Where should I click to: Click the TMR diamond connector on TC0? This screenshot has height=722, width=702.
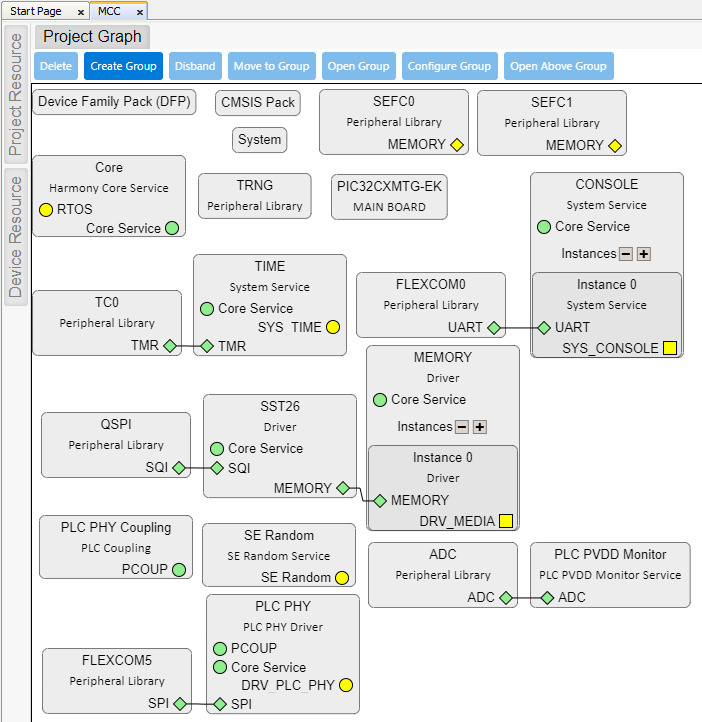(170, 346)
